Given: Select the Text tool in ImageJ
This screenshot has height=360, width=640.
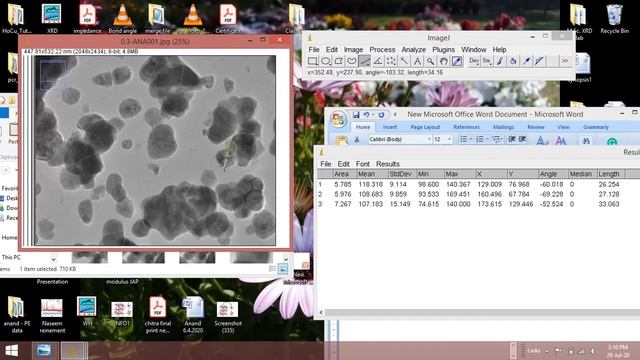Looking at the screenshot, I should (417, 61).
